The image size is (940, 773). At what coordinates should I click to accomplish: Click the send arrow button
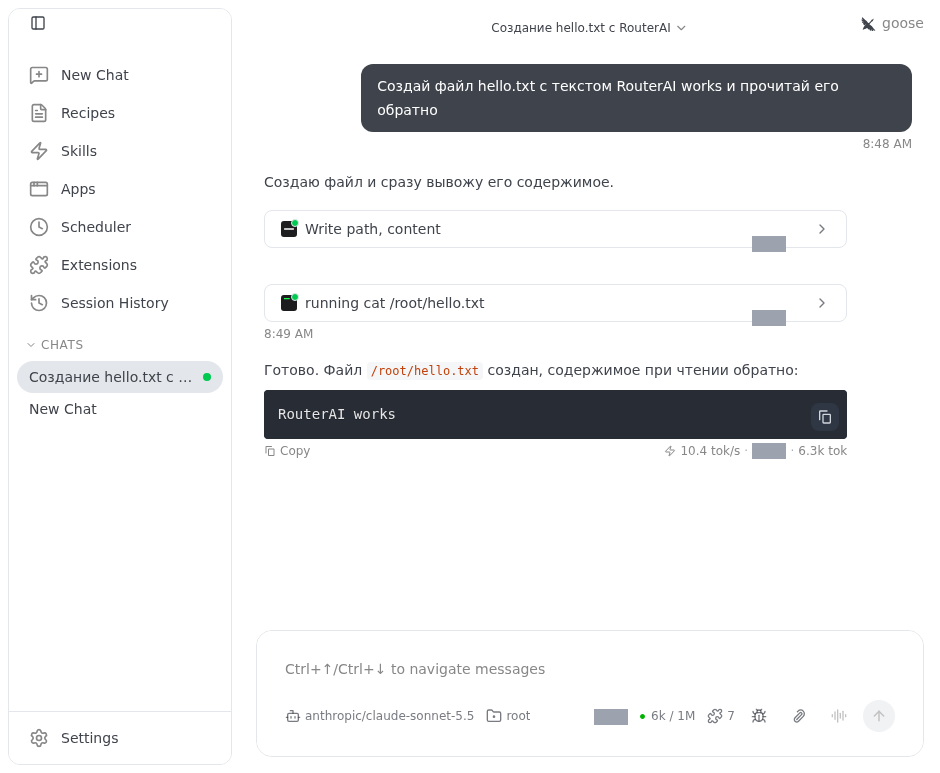[x=879, y=716]
